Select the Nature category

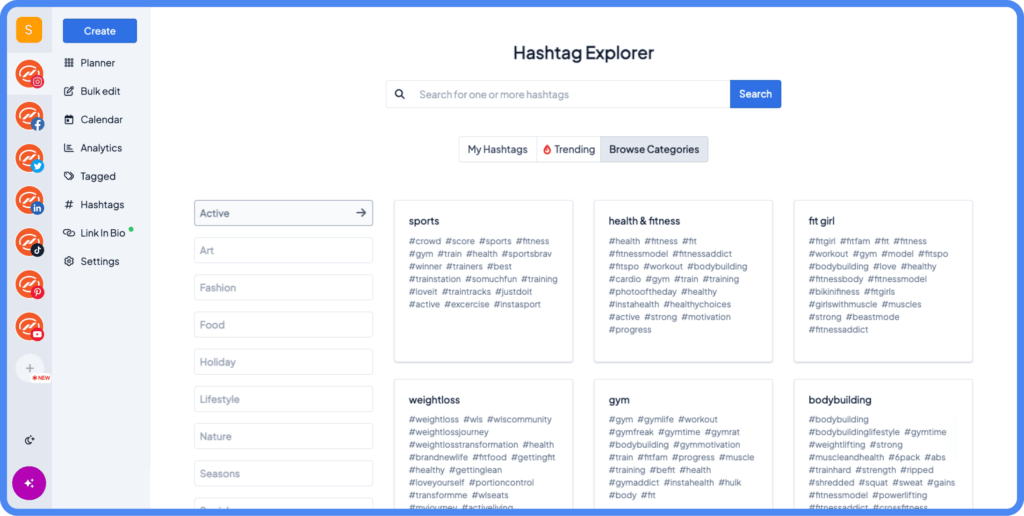[x=283, y=436]
